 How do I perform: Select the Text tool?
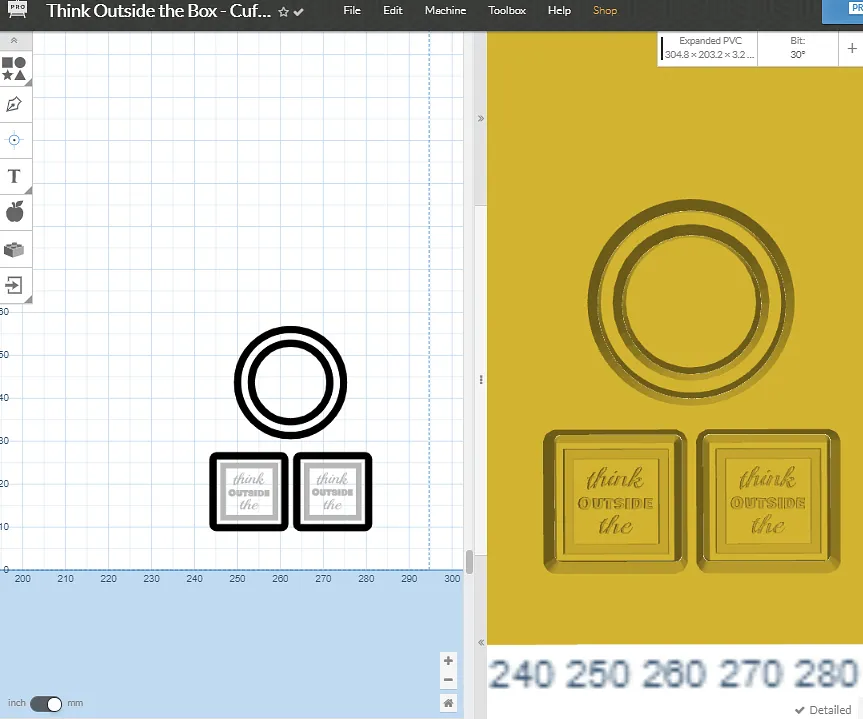point(14,177)
